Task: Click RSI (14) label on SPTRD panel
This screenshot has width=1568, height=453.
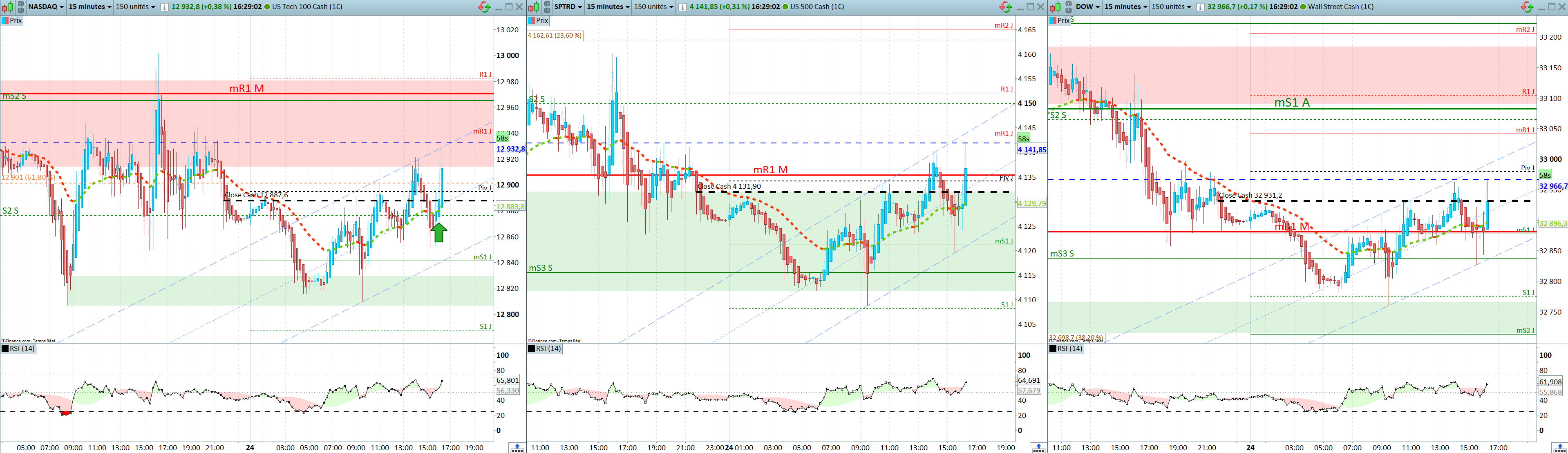Action: coord(549,348)
